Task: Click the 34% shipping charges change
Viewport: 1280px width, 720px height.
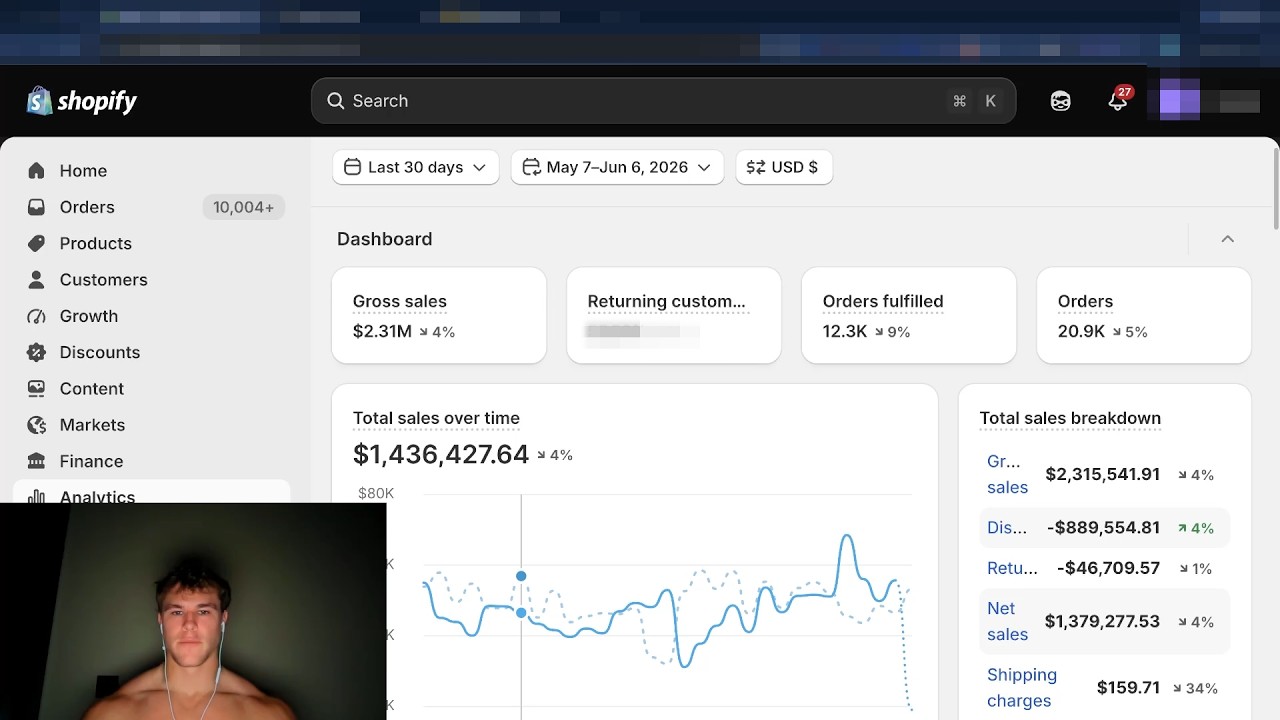Action: (x=1195, y=688)
